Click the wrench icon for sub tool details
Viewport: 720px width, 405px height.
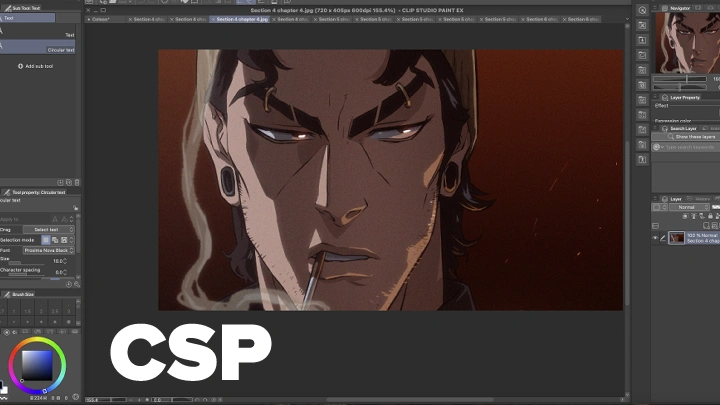click(x=77, y=284)
